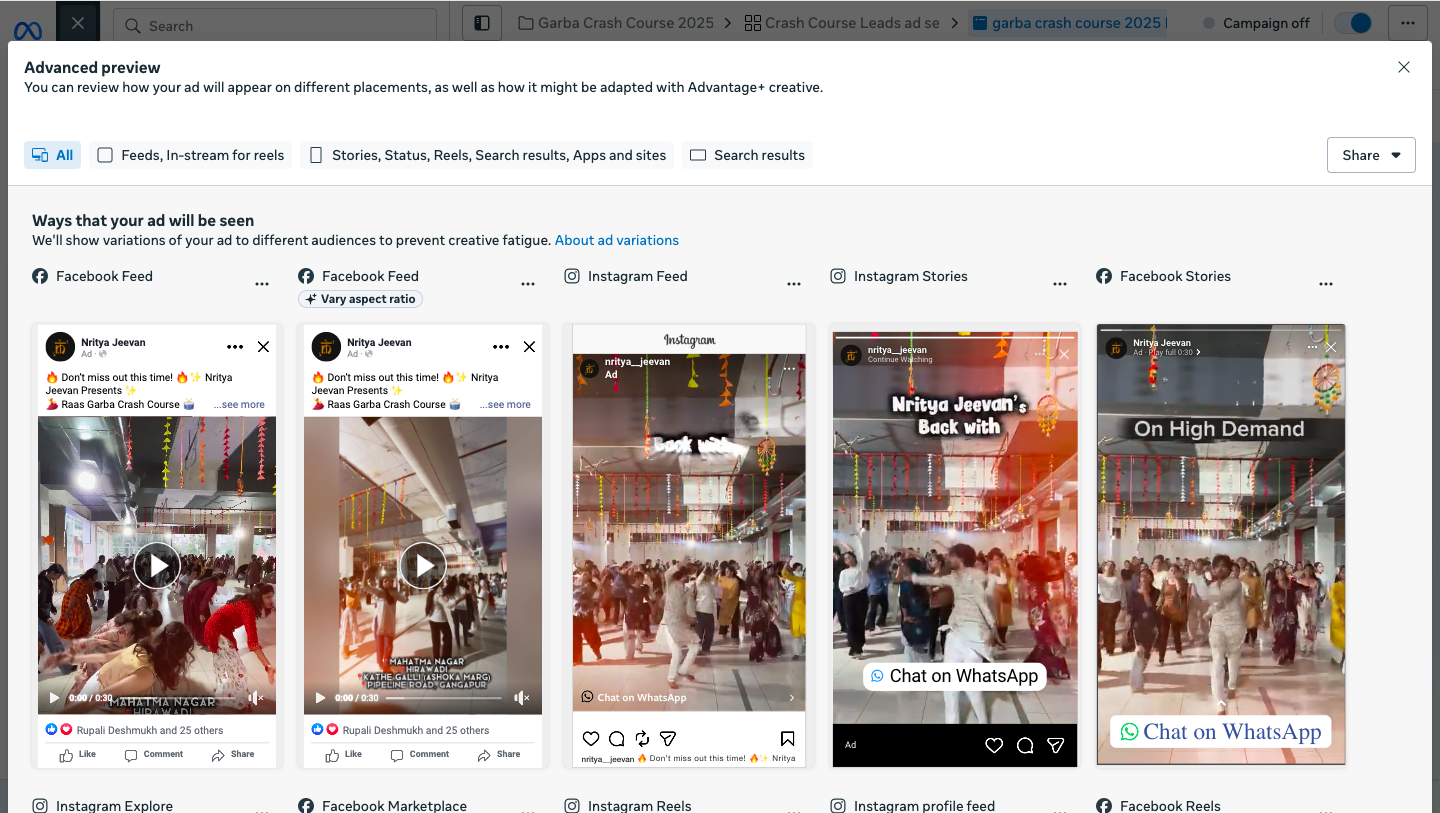
Task: Toggle the Campaign off switch
Action: [1354, 23]
